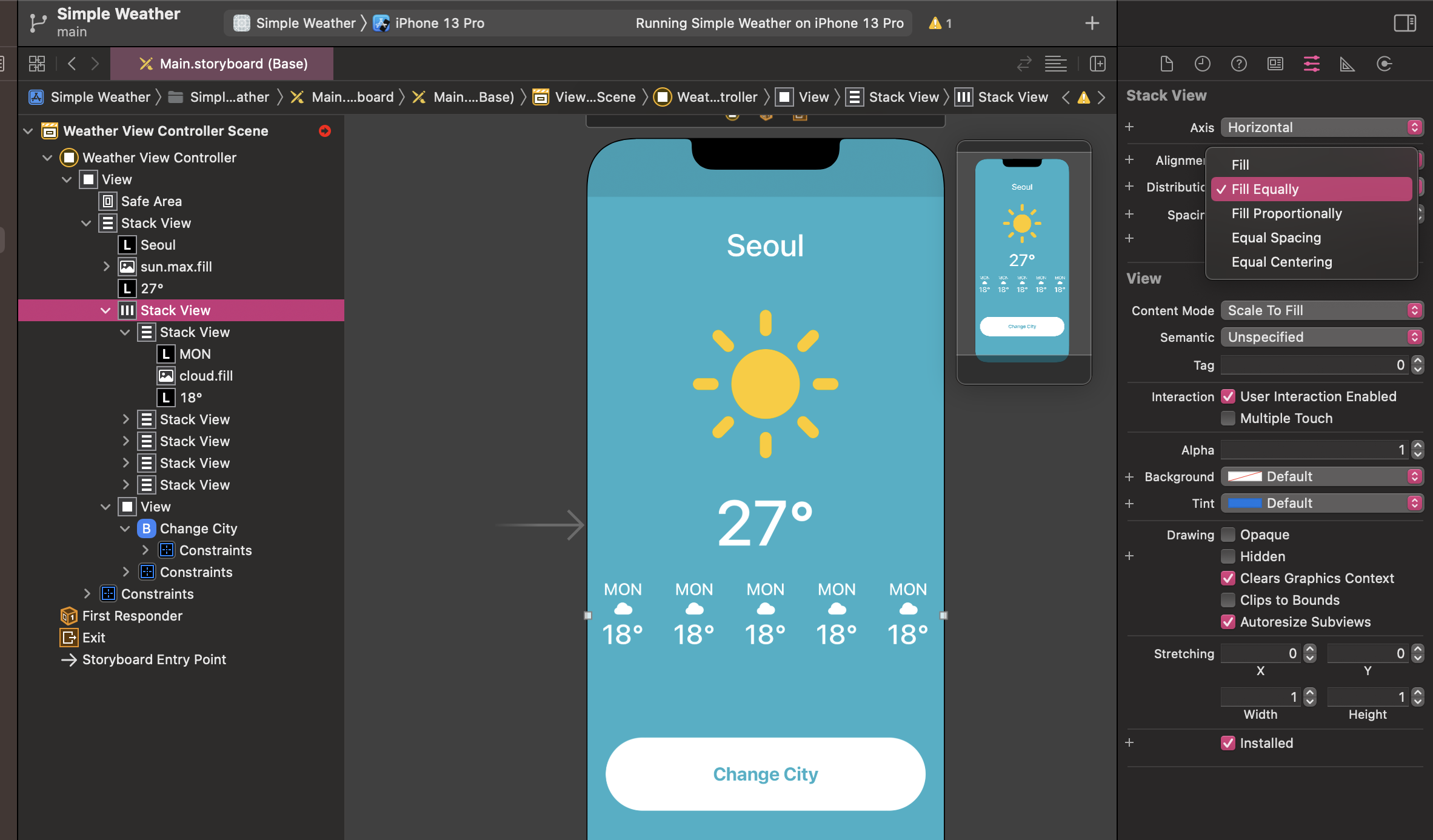Viewport: 1433px width, 840px height.
Task: Expand the sun.max.fill tree item
Action: pos(106,267)
